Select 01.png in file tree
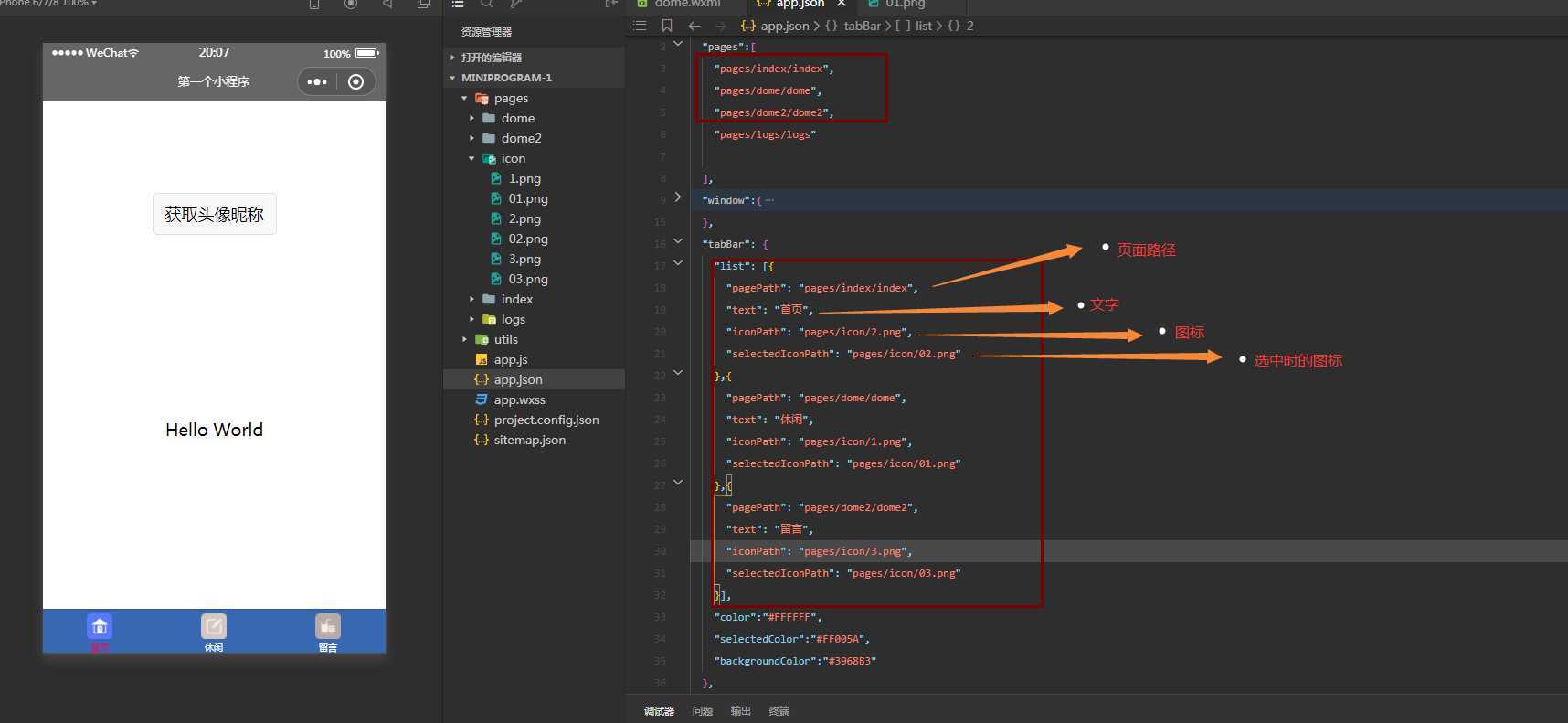The height and width of the screenshot is (723, 1568). [534, 198]
